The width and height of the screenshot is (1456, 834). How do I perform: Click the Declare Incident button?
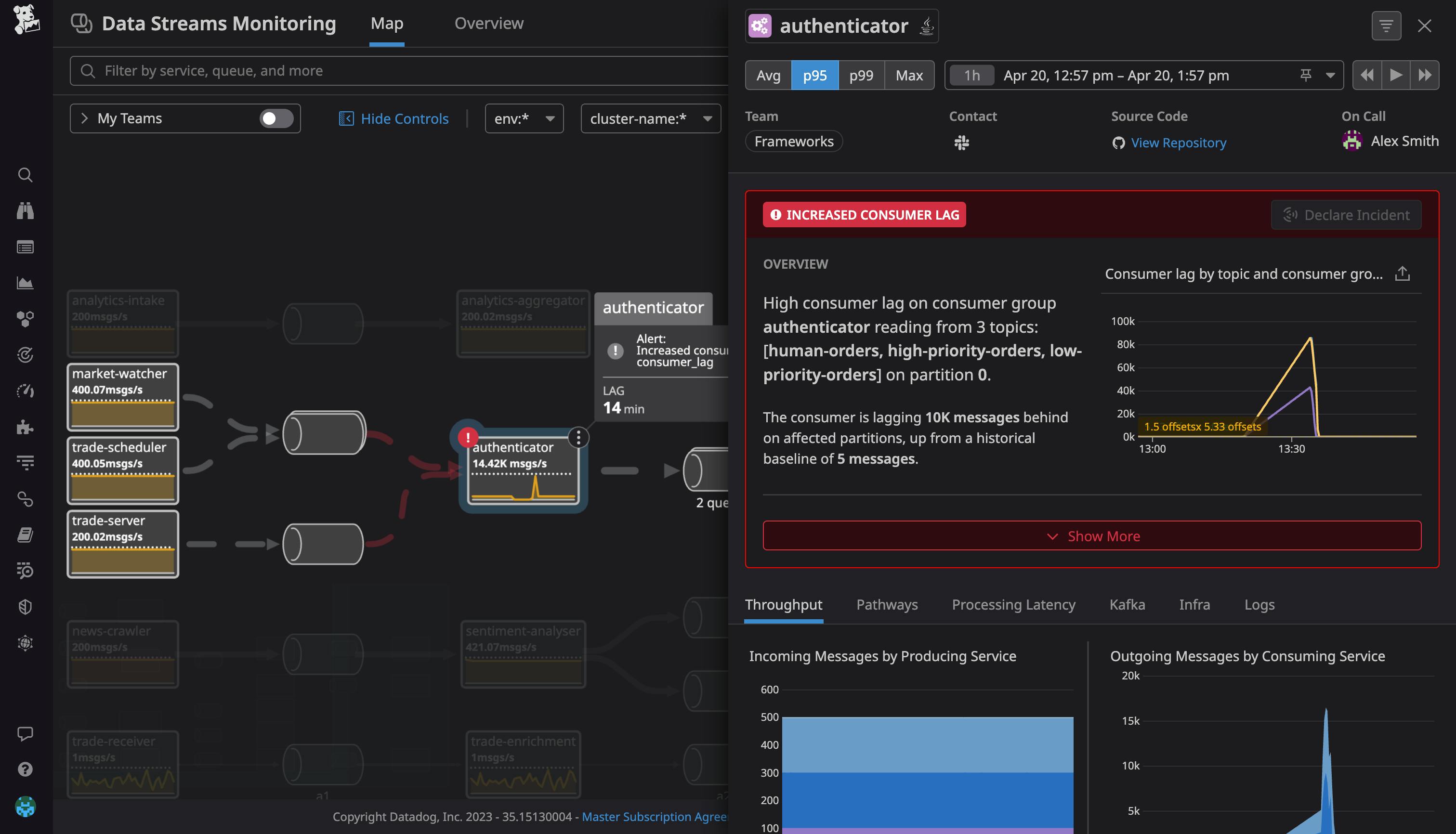pos(1346,215)
